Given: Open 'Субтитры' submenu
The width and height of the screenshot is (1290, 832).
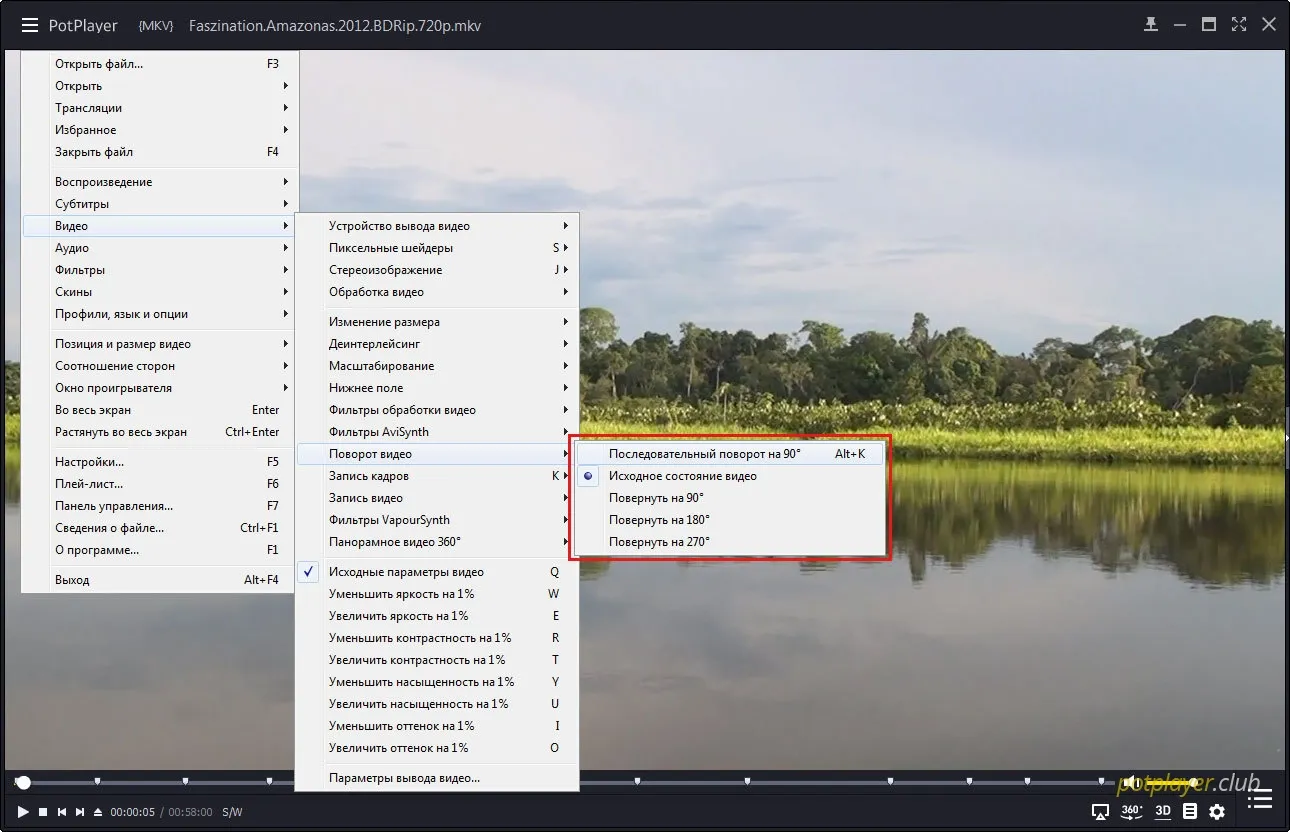Looking at the screenshot, I should coord(158,204).
